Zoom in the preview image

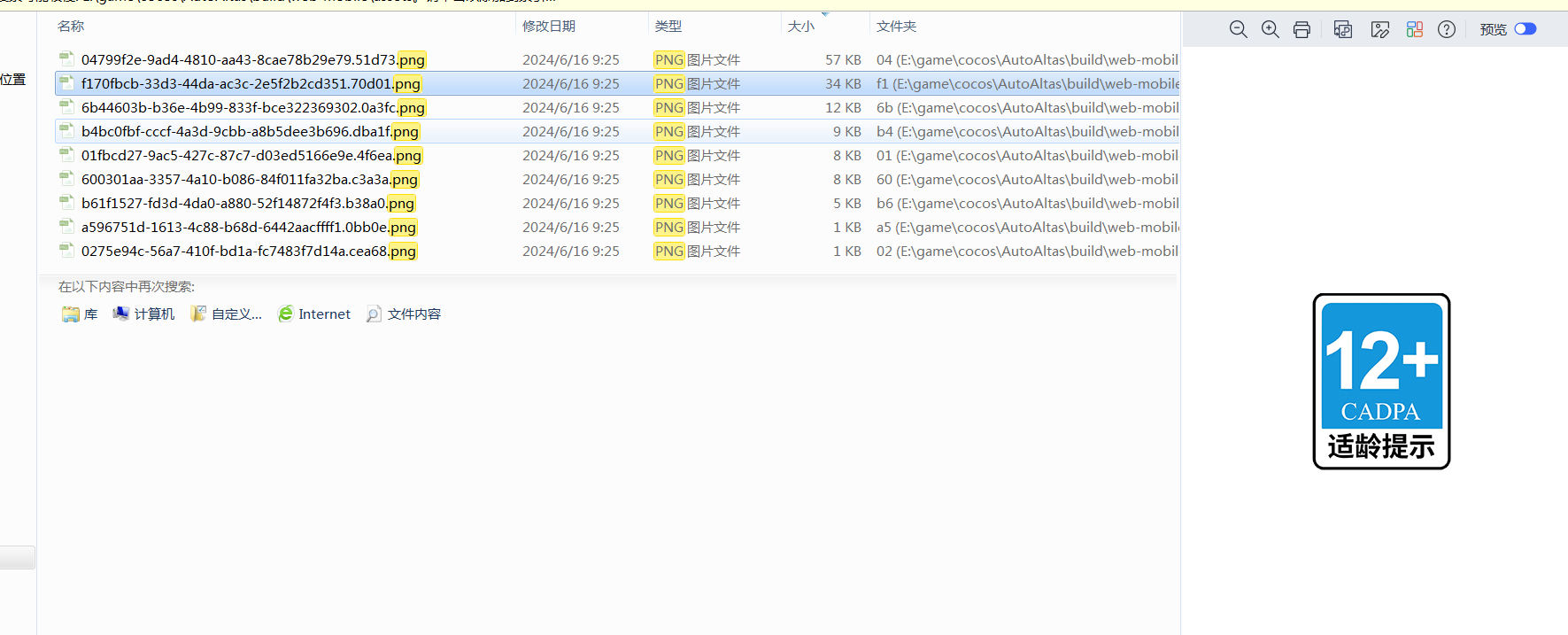pyautogui.click(x=1271, y=29)
